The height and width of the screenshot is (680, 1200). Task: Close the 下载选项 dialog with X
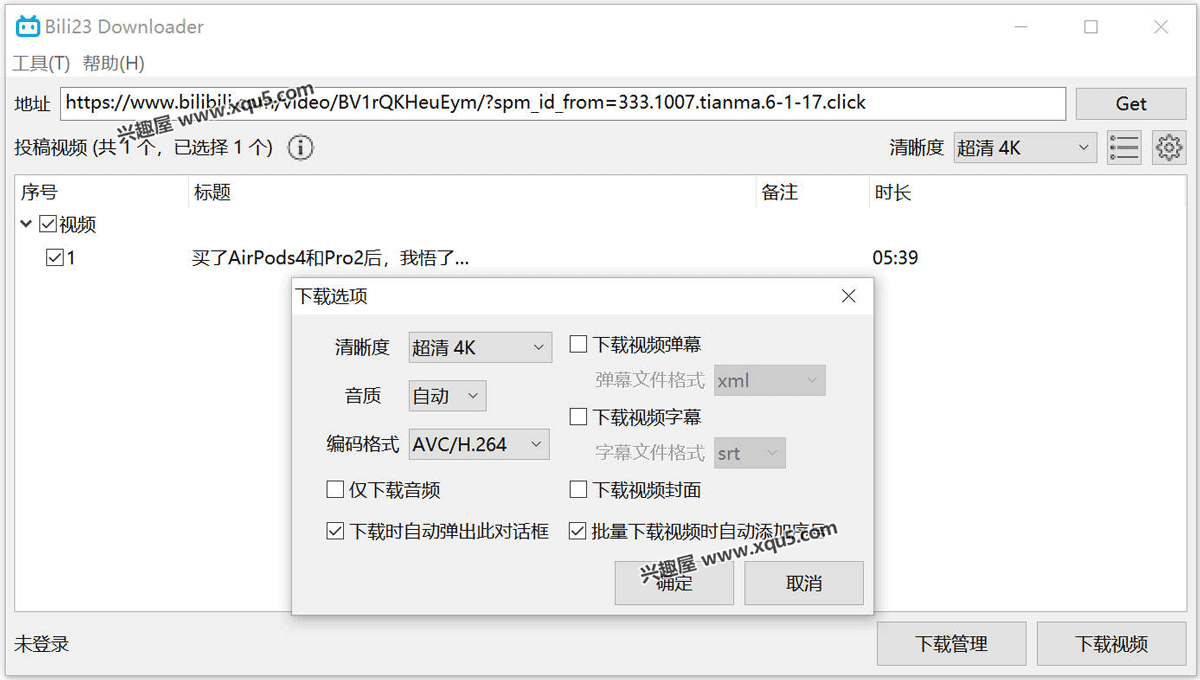pos(848,296)
